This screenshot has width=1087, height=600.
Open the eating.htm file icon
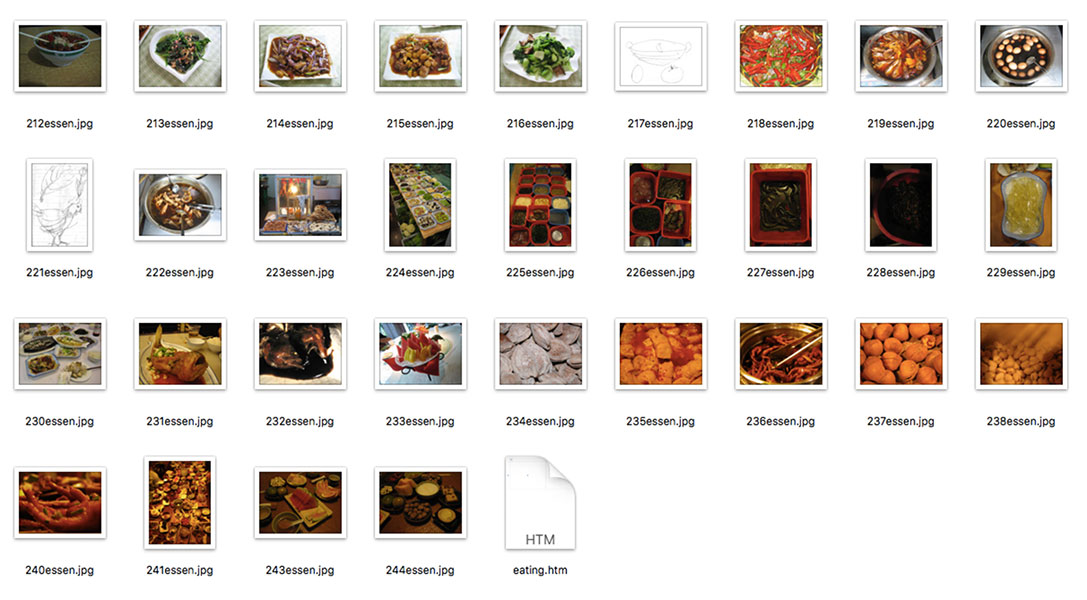540,502
